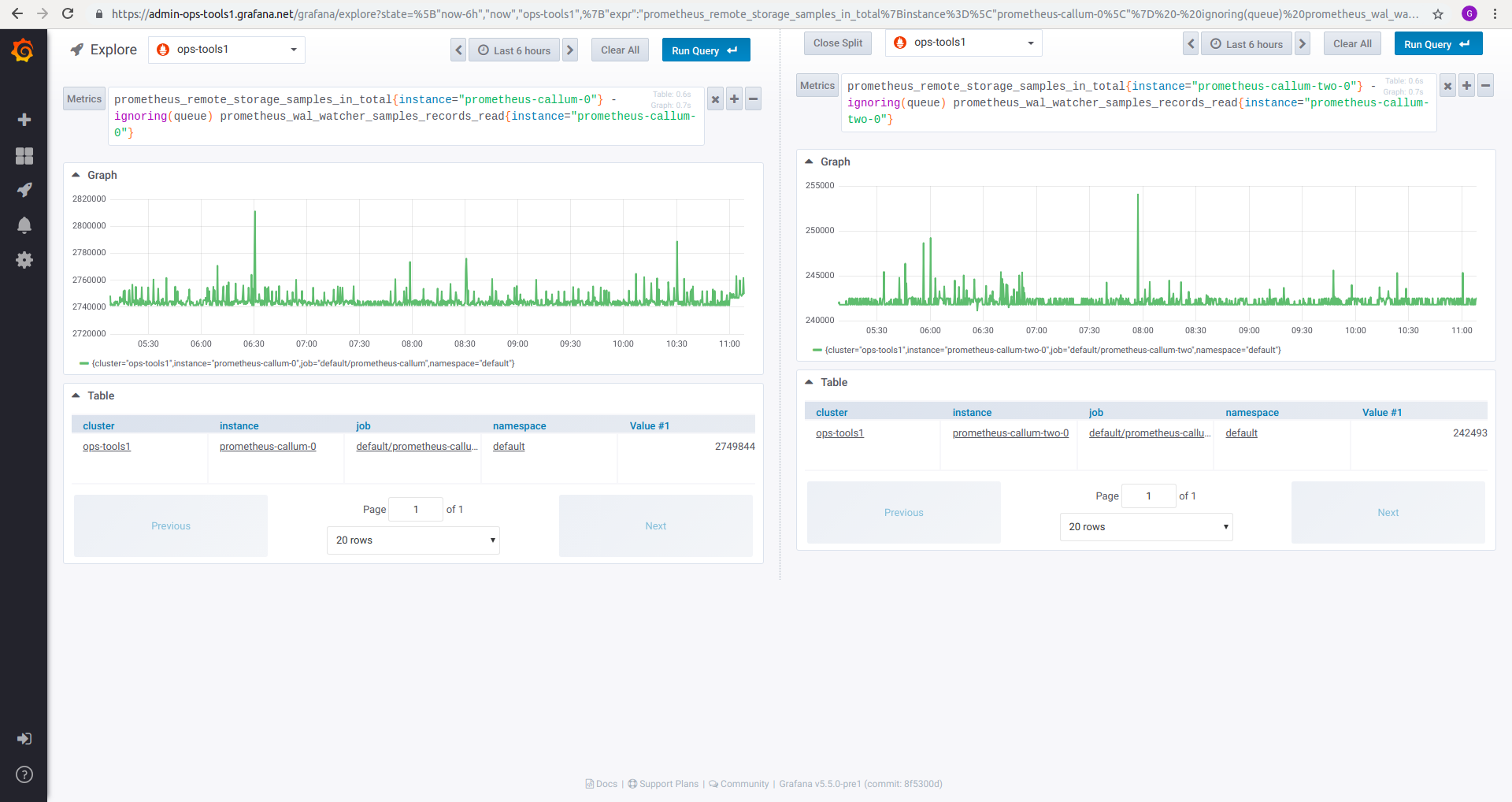Open the Grafana home via the logo icon

(24, 50)
